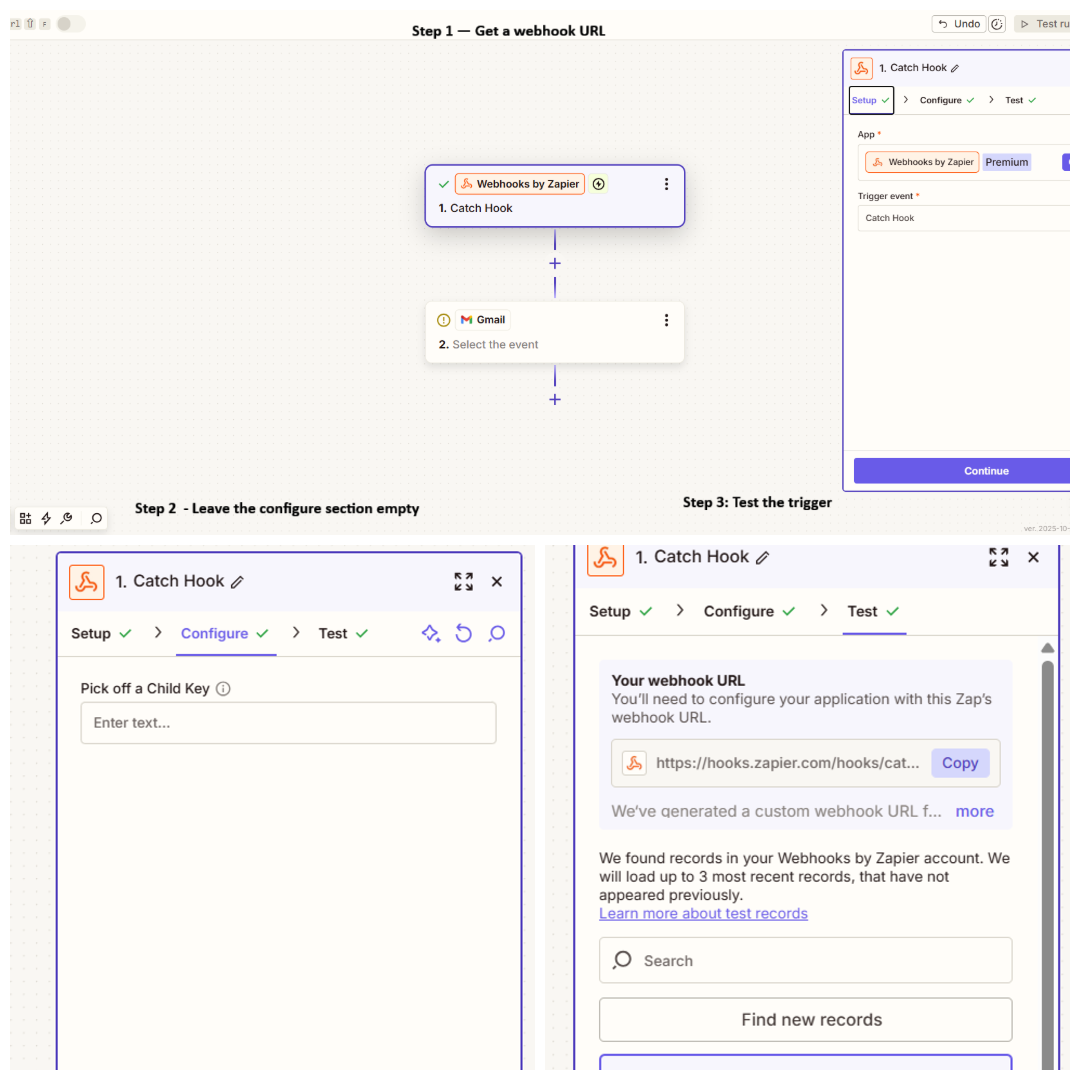Open three-dot menu on the Gmail step card

click(666, 320)
